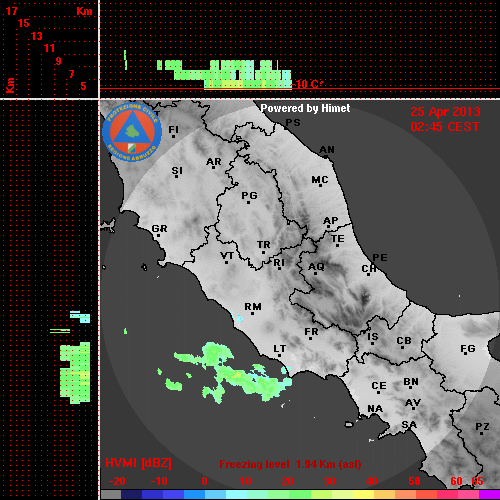Screen dimensions: 500x500
Task: Click the NA city label
Action: [x=375, y=408]
